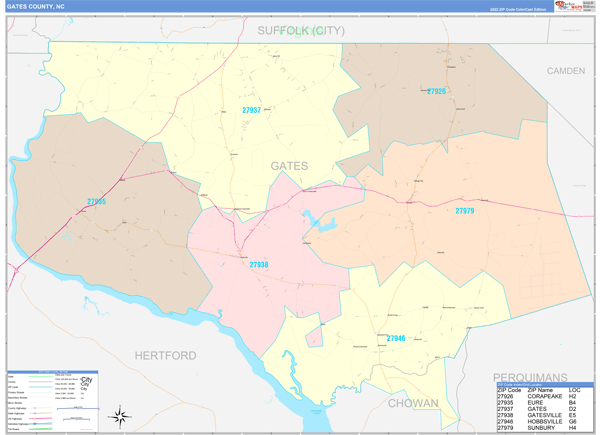Click ZIP code label 27938
600x435 pixels.
(258, 265)
